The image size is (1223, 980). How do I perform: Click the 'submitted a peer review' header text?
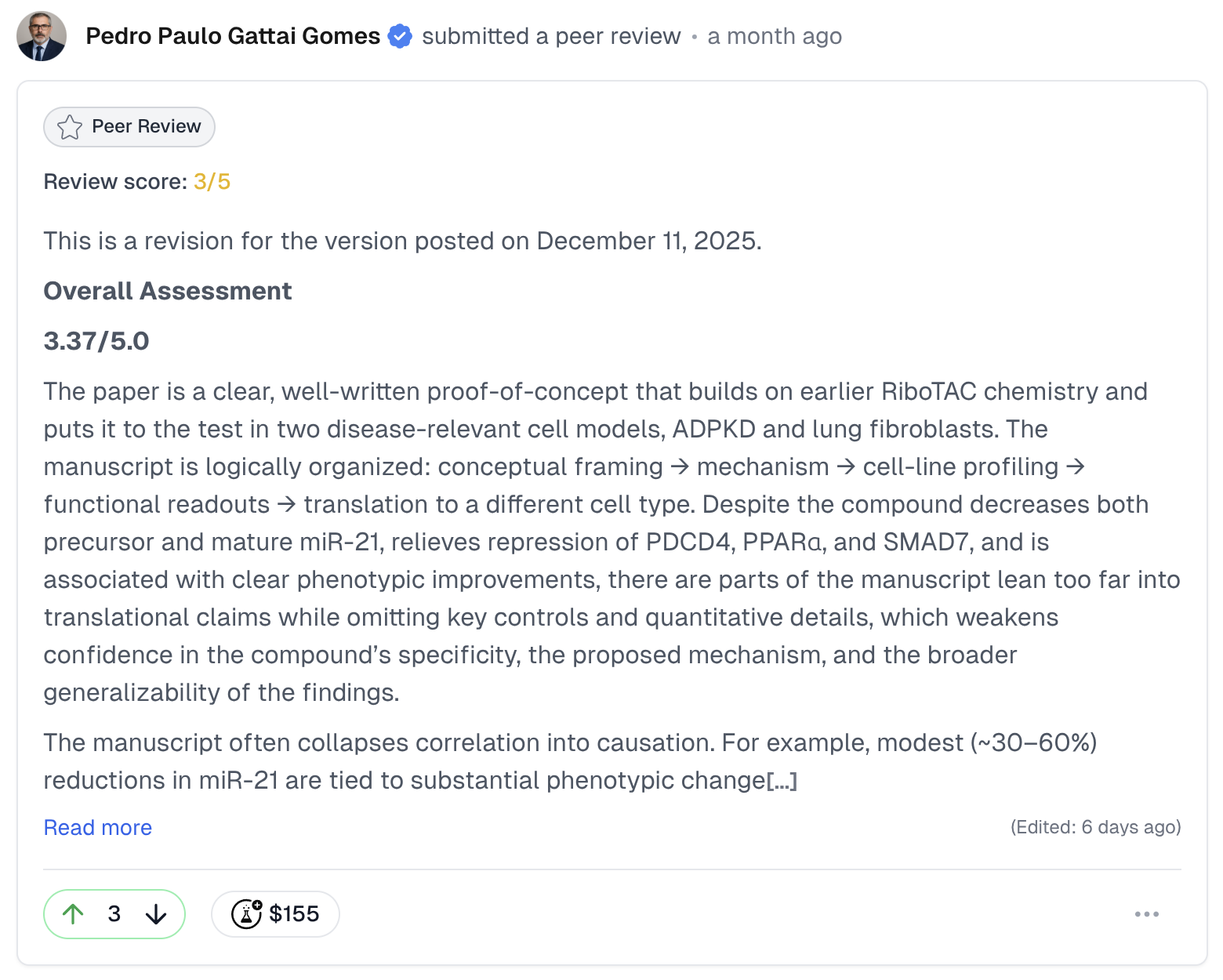click(x=551, y=35)
